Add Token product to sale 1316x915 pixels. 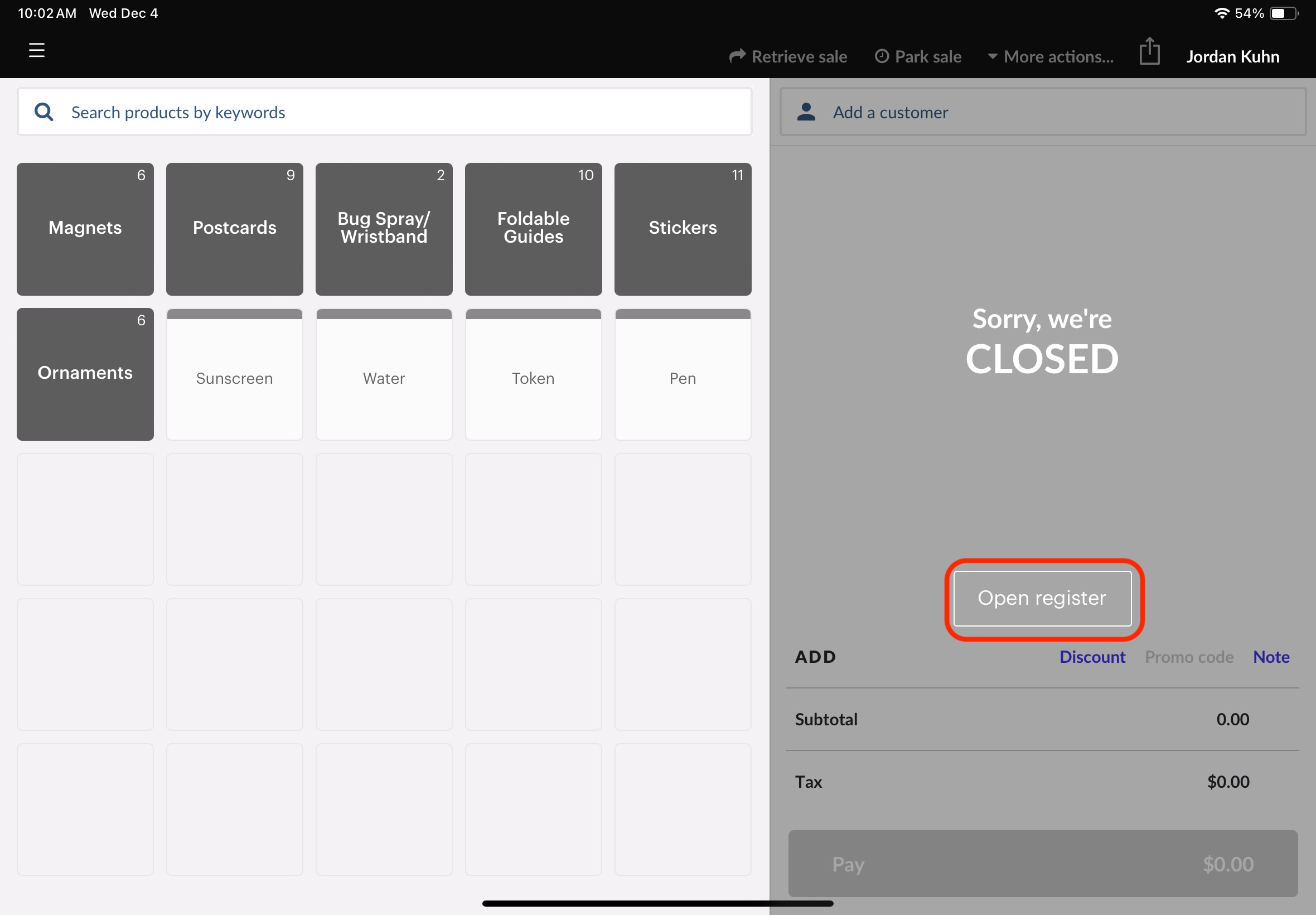click(534, 374)
